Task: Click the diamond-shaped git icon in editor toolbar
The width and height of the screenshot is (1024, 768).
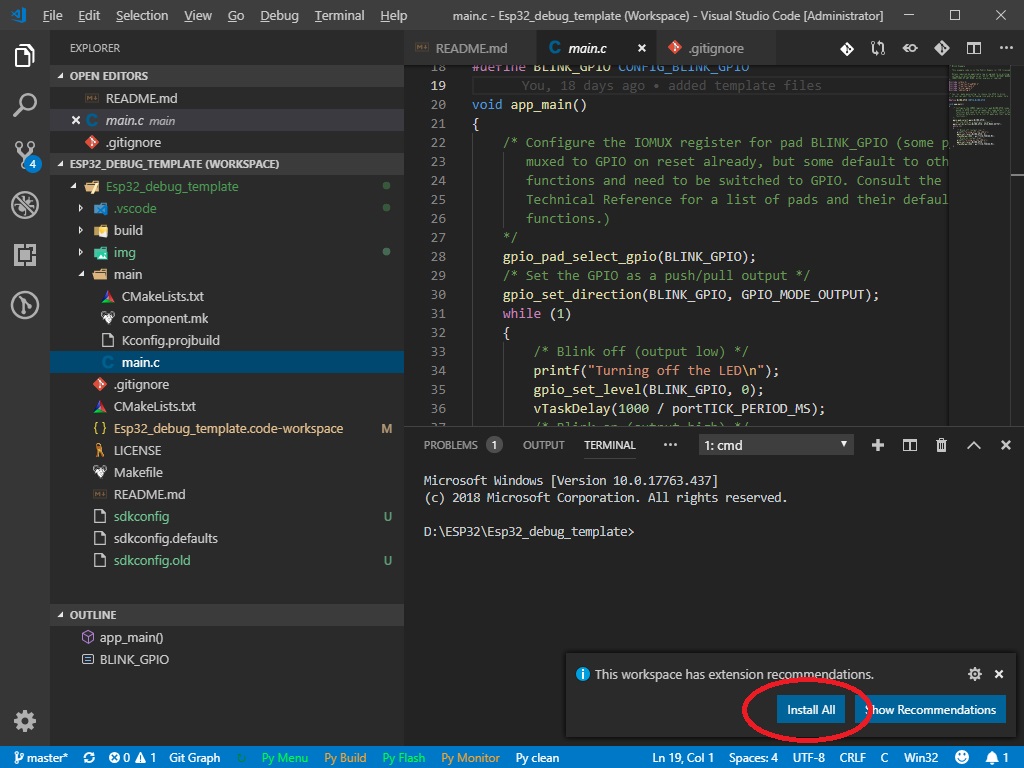Action: pyautogui.click(x=847, y=48)
